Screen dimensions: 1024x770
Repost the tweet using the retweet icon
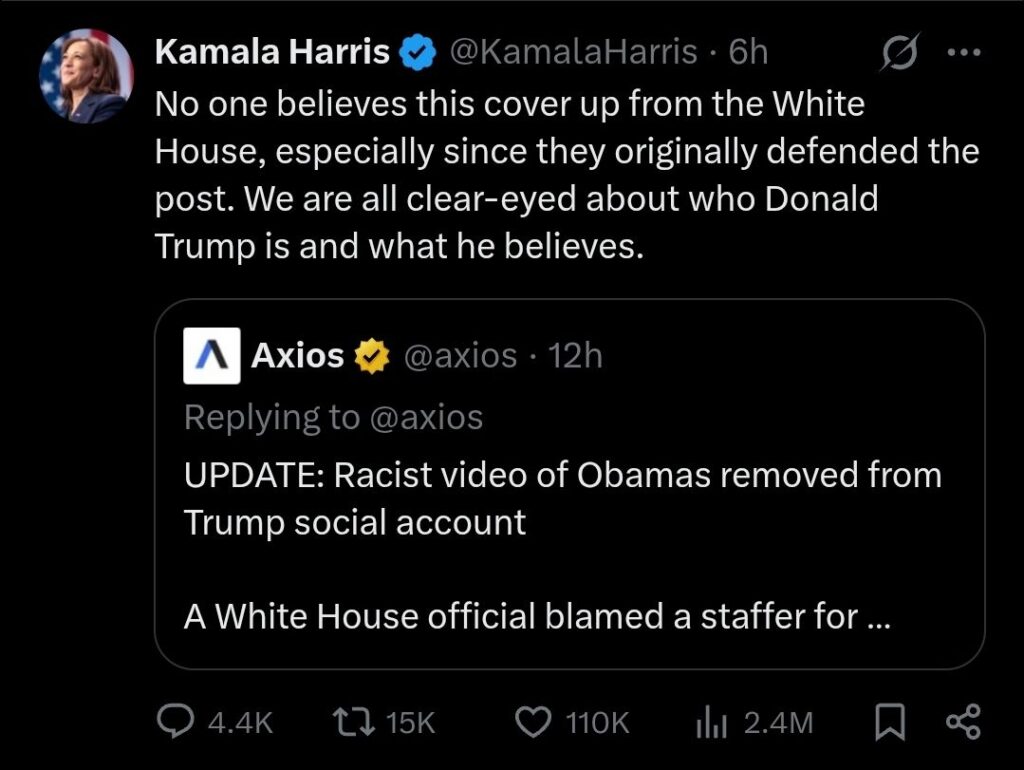coord(349,721)
